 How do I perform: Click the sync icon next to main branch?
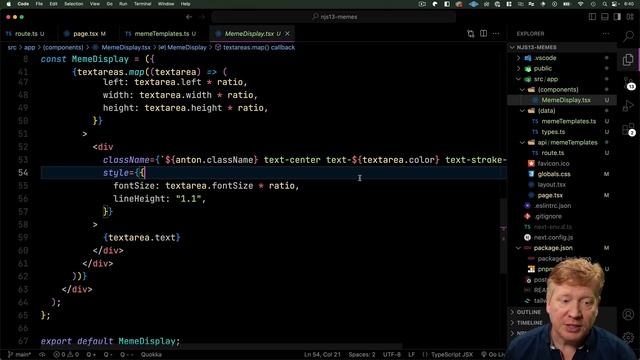[x=42, y=355]
